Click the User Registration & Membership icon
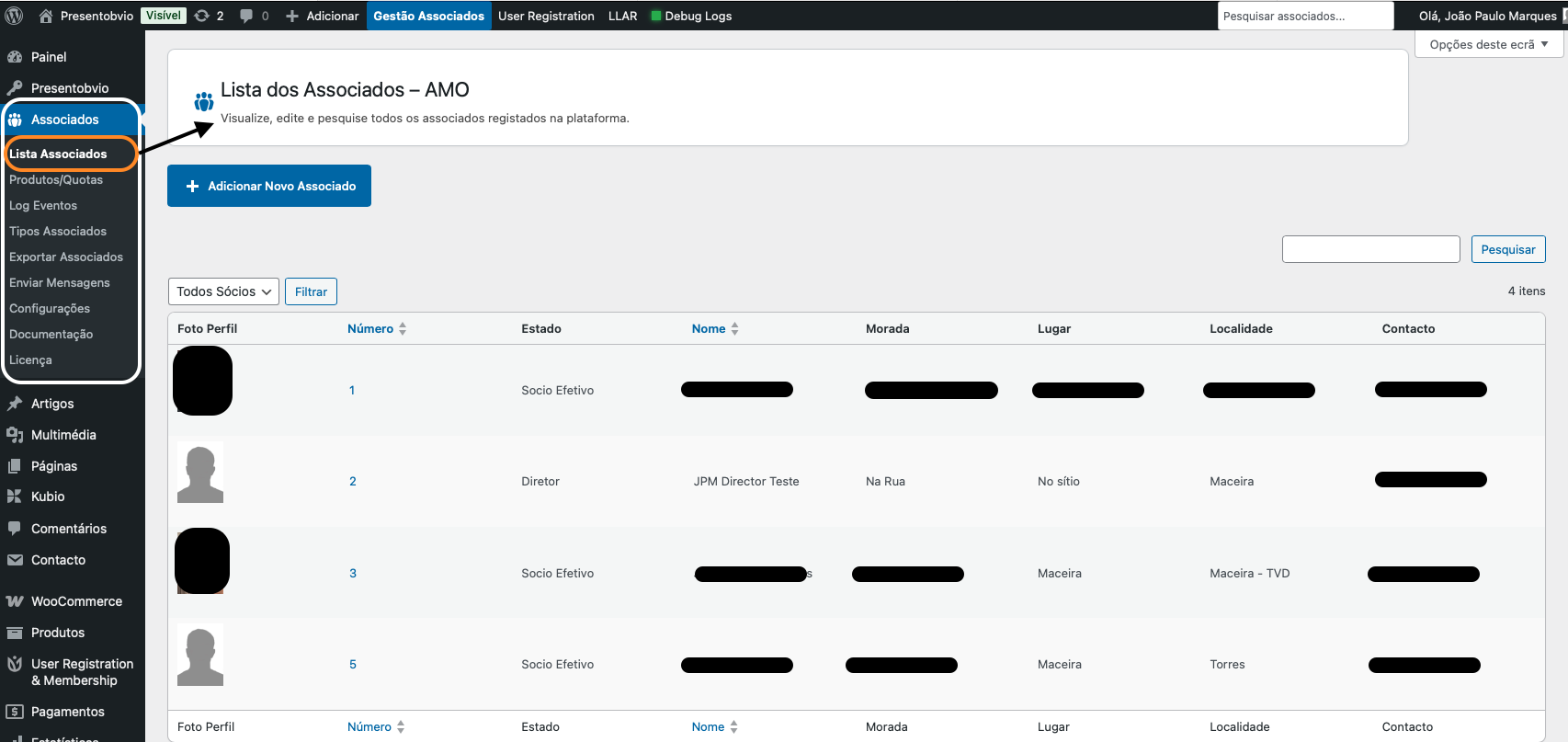 15,664
